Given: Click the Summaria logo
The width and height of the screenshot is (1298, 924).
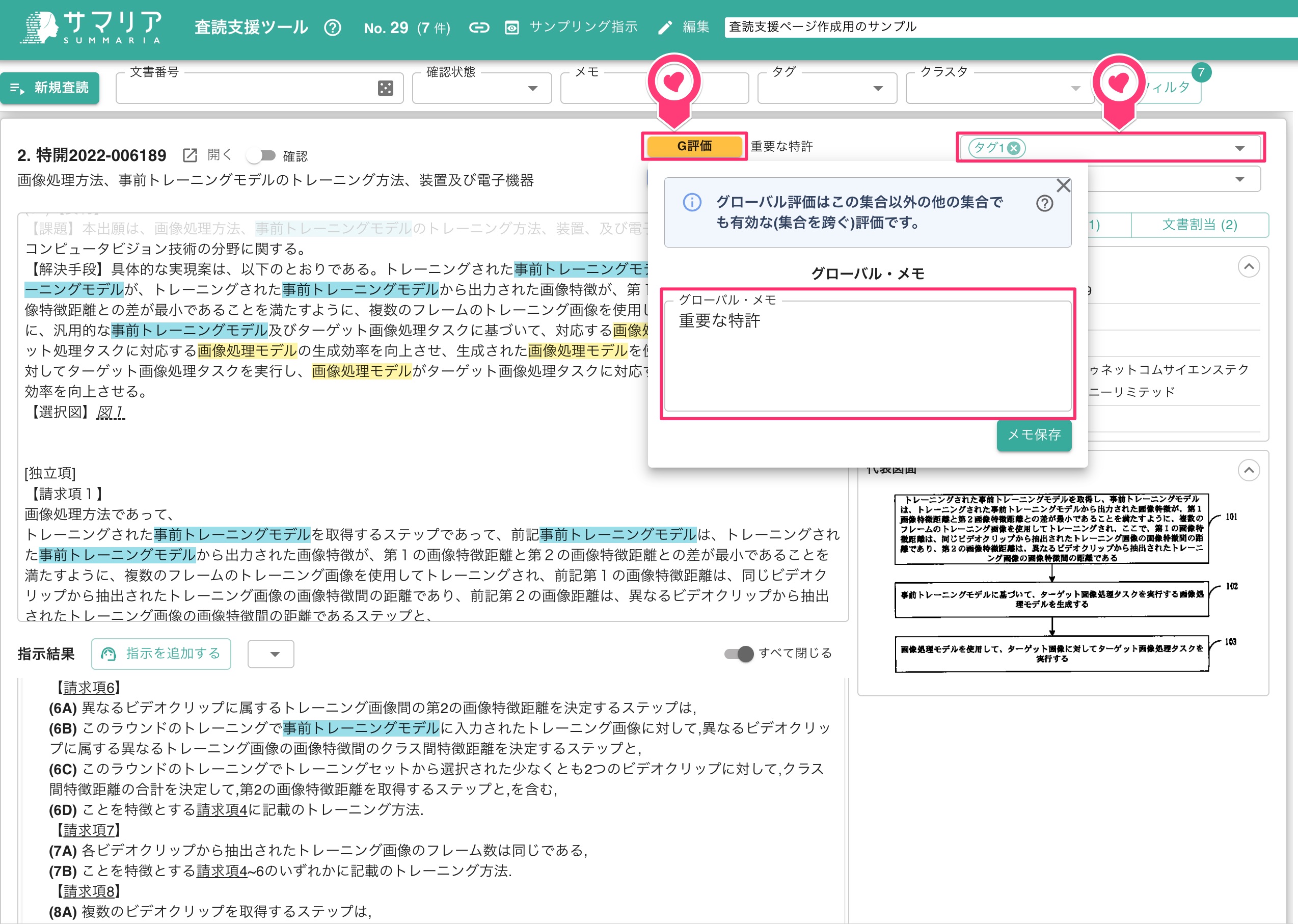Looking at the screenshot, I should pyautogui.click(x=91, y=26).
